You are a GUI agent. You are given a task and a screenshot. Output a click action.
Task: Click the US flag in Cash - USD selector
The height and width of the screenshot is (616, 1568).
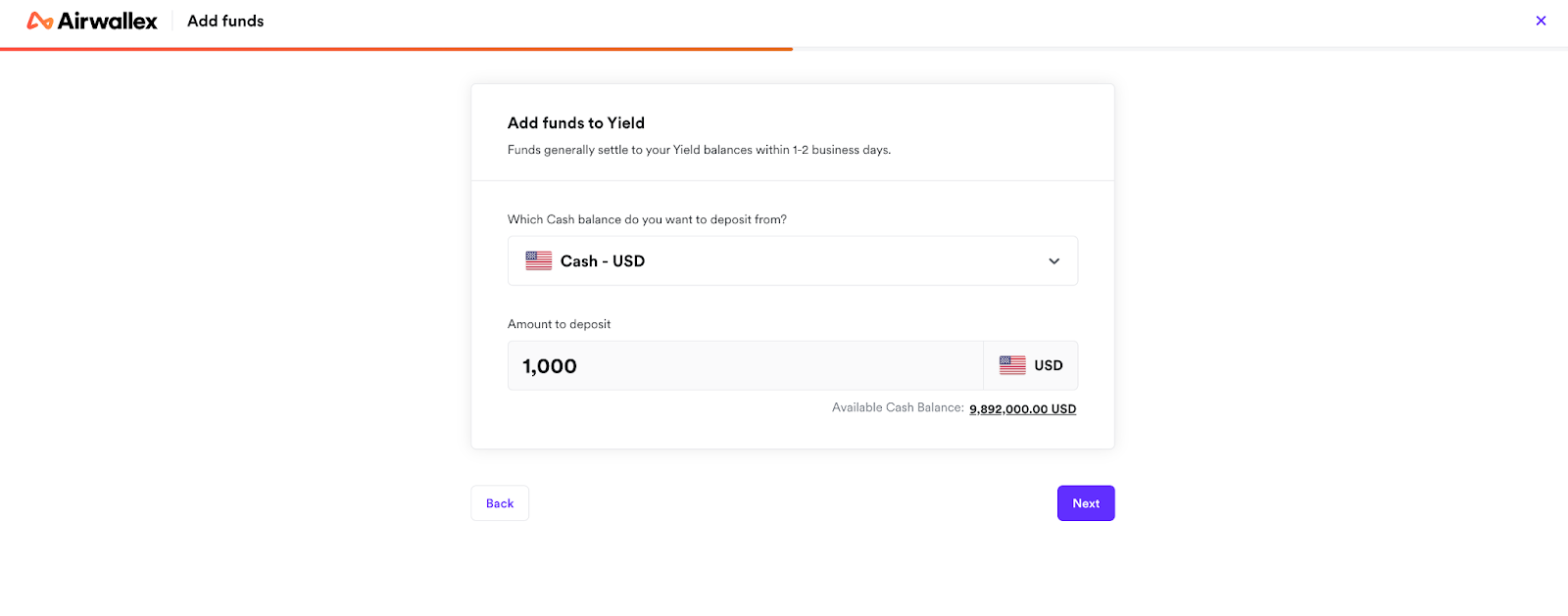click(x=539, y=261)
